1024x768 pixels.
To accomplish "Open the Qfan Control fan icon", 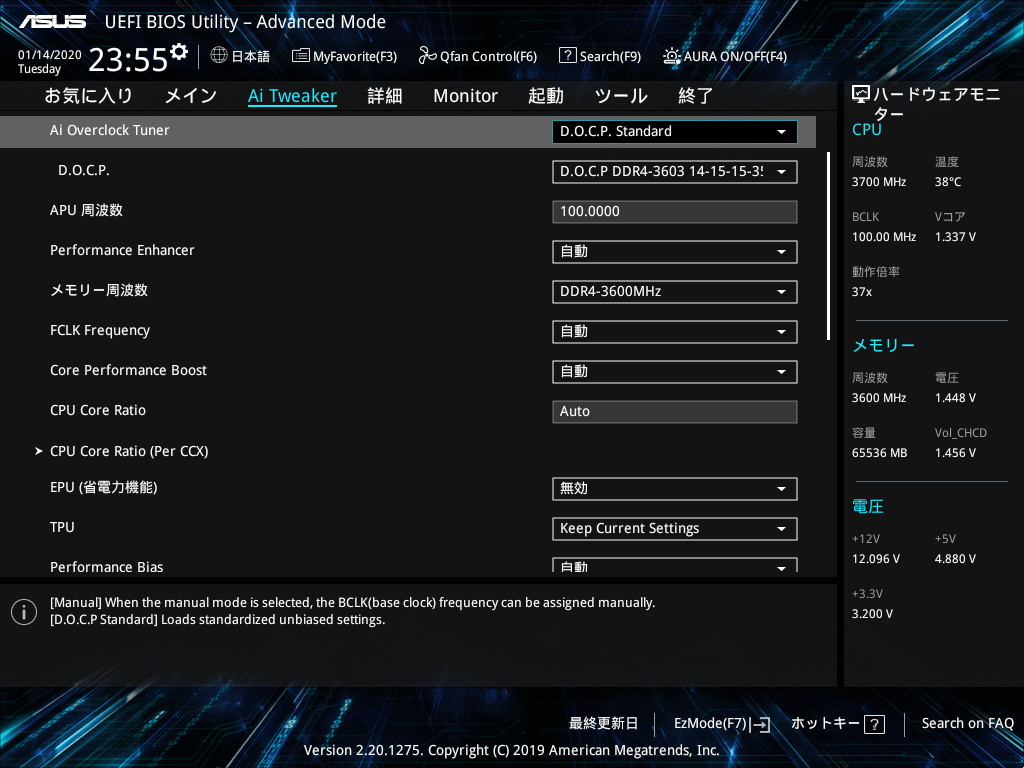I will tap(427, 56).
